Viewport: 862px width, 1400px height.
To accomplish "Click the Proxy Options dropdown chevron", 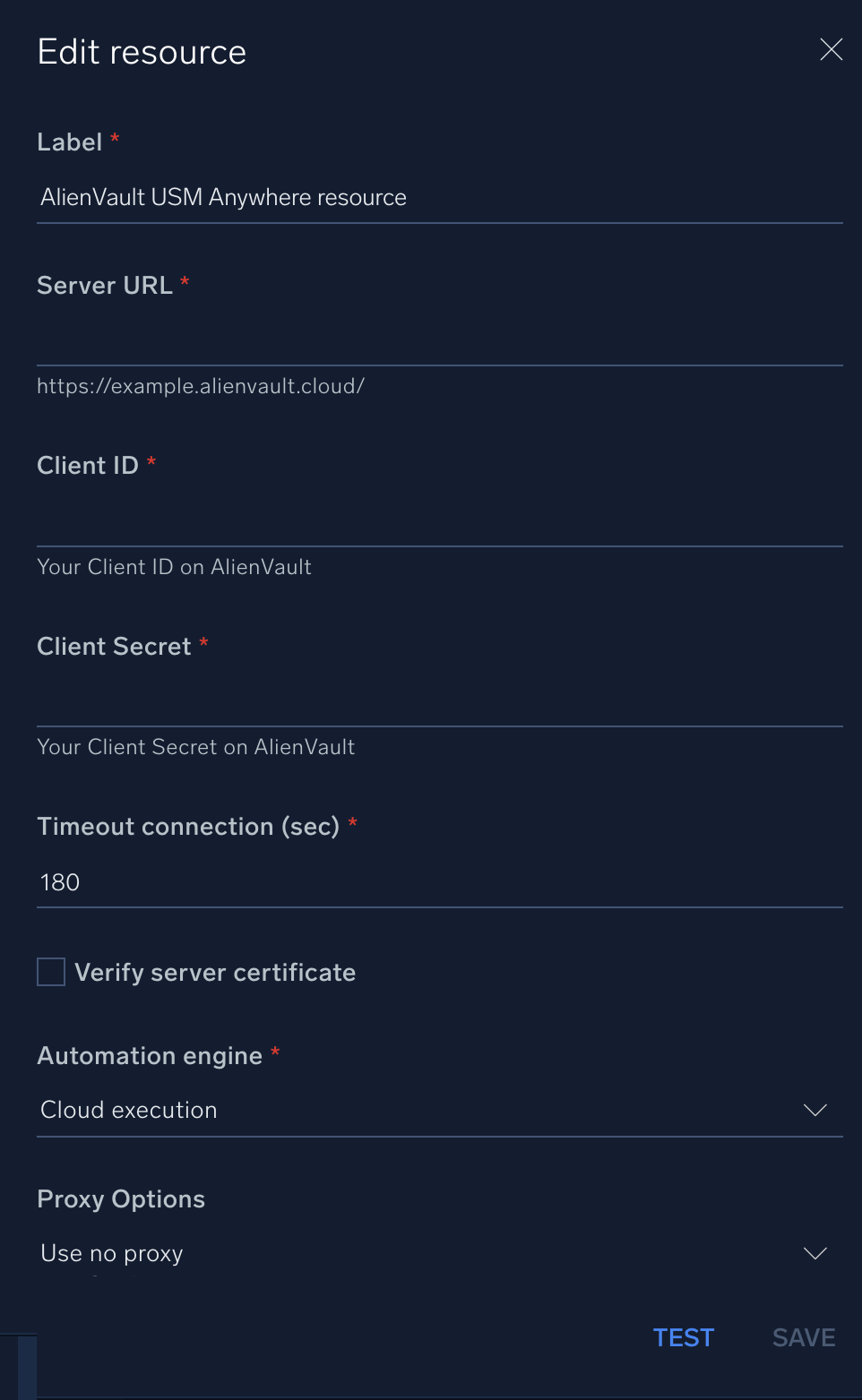I will 815,1253.
